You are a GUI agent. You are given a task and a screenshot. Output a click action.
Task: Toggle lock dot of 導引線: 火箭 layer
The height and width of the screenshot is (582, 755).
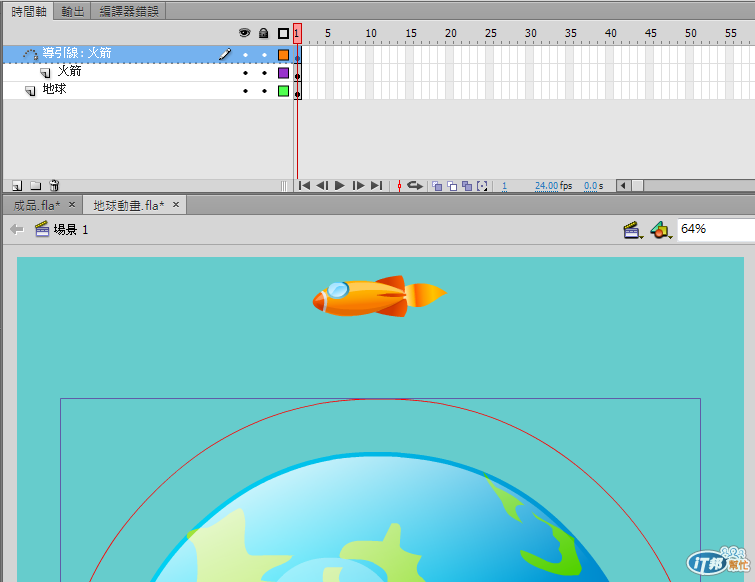tap(264, 55)
